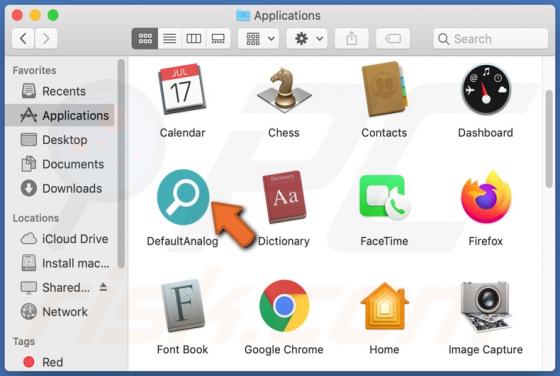Open the Firefox app icon
Screen dimensions: 560x376
tap(486, 197)
